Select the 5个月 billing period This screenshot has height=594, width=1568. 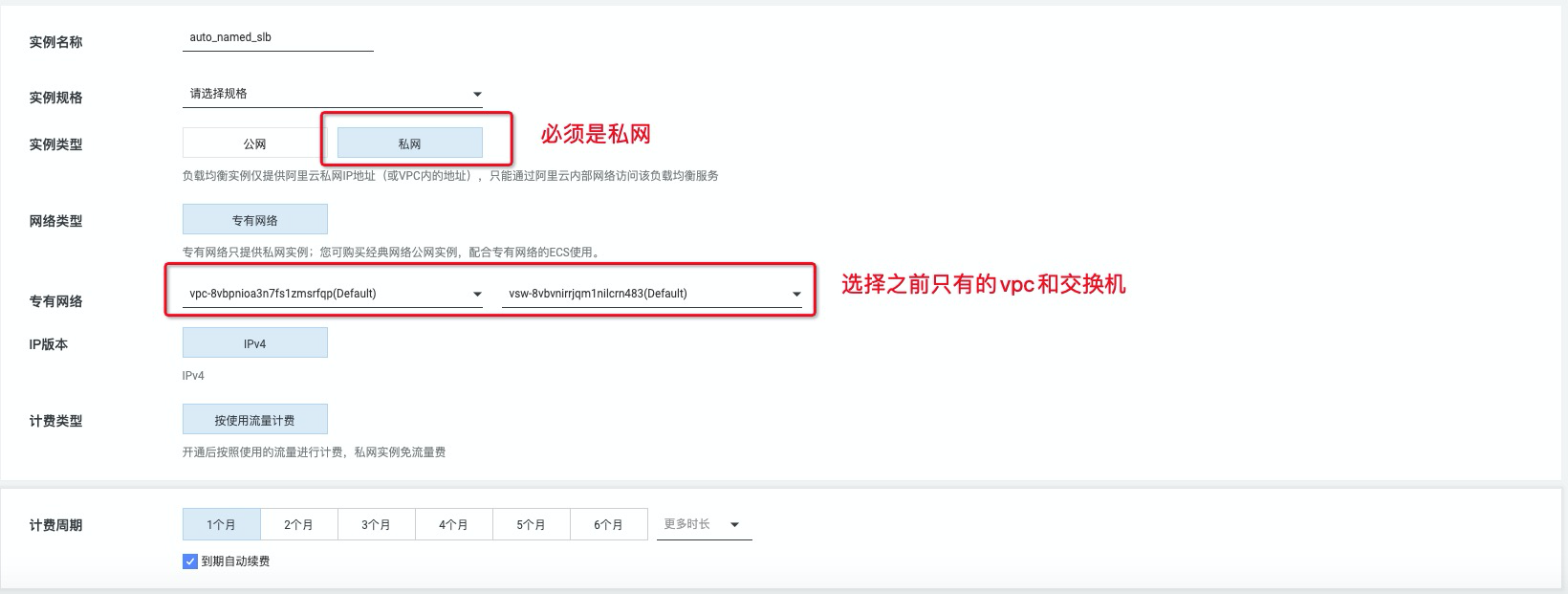click(x=531, y=524)
